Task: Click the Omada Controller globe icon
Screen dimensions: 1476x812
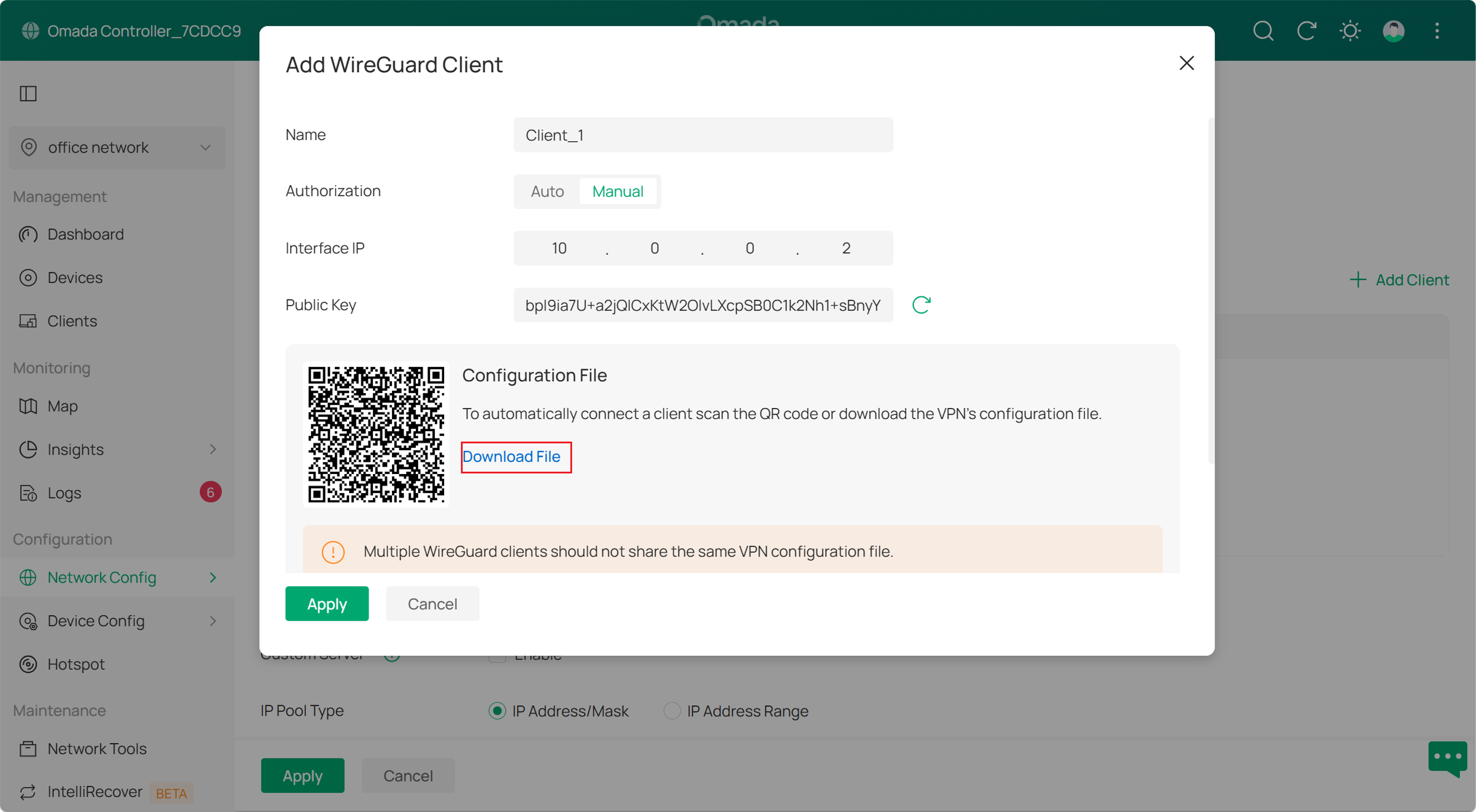Action: [30, 31]
